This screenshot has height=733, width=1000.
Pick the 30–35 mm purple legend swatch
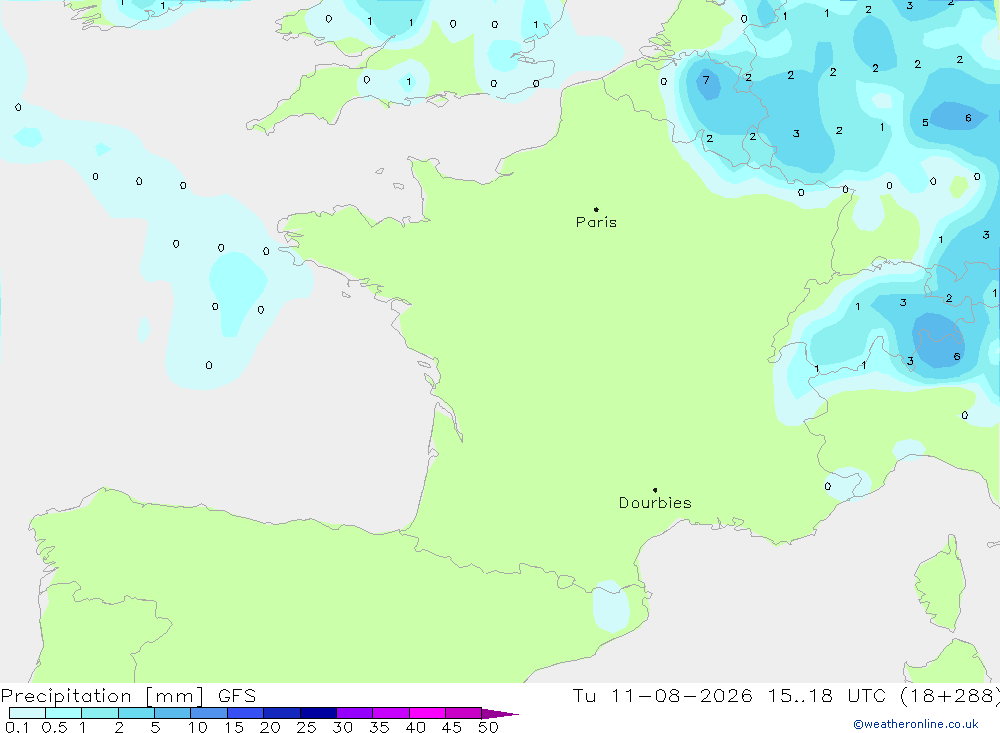pos(355,713)
